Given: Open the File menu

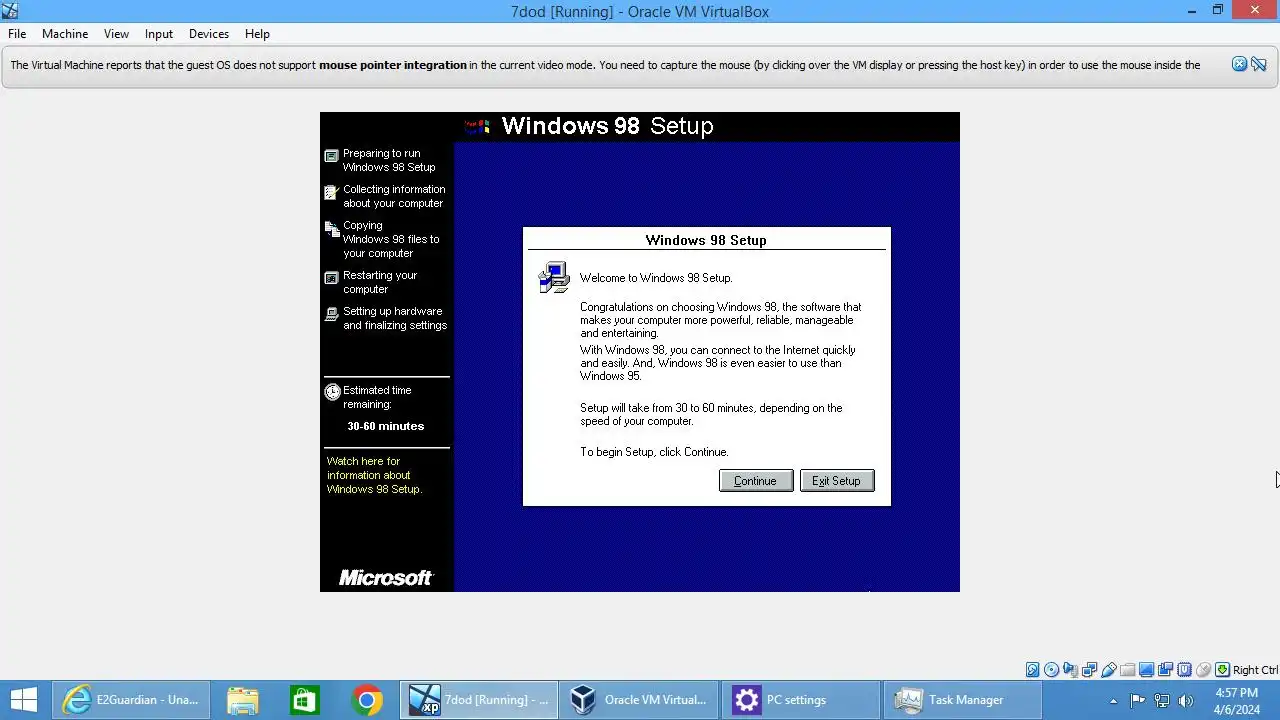Looking at the screenshot, I should [x=17, y=33].
